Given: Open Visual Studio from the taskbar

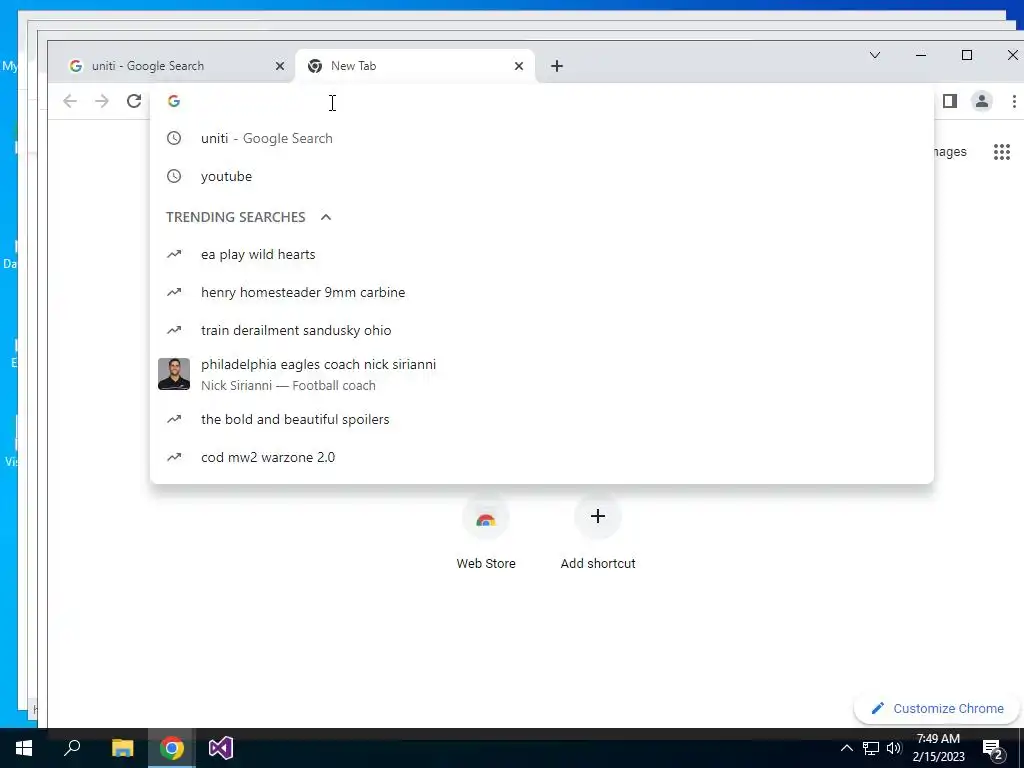Looking at the screenshot, I should pyautogui.click(x=221, y=748).
